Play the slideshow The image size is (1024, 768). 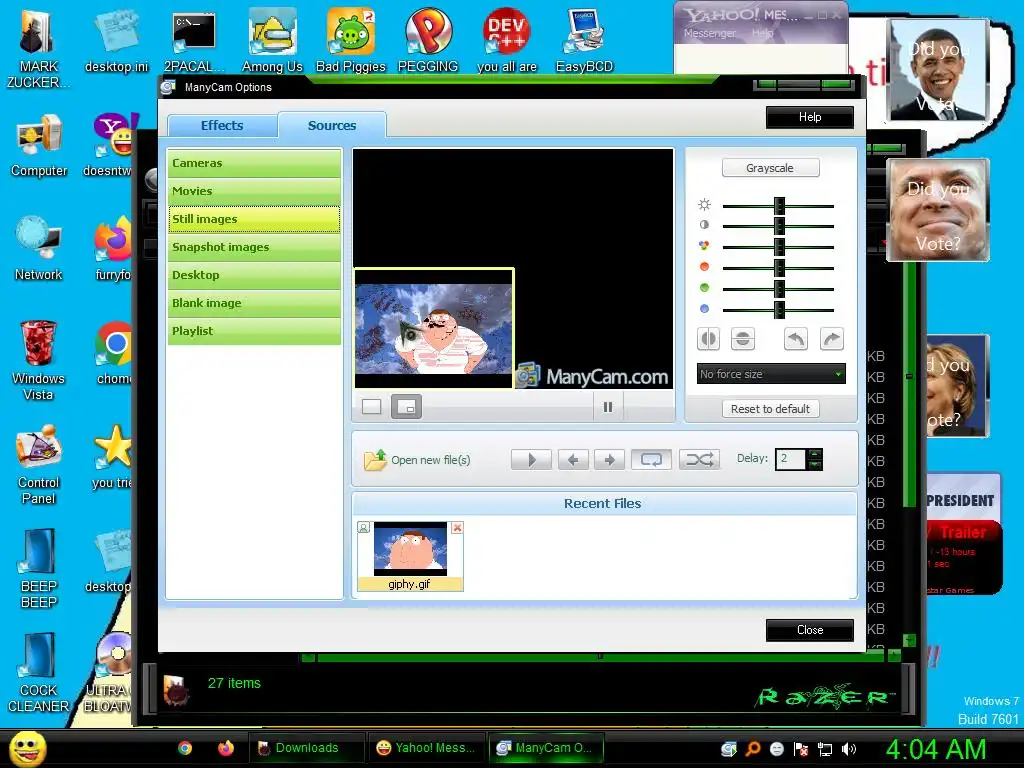pos(531,460)
